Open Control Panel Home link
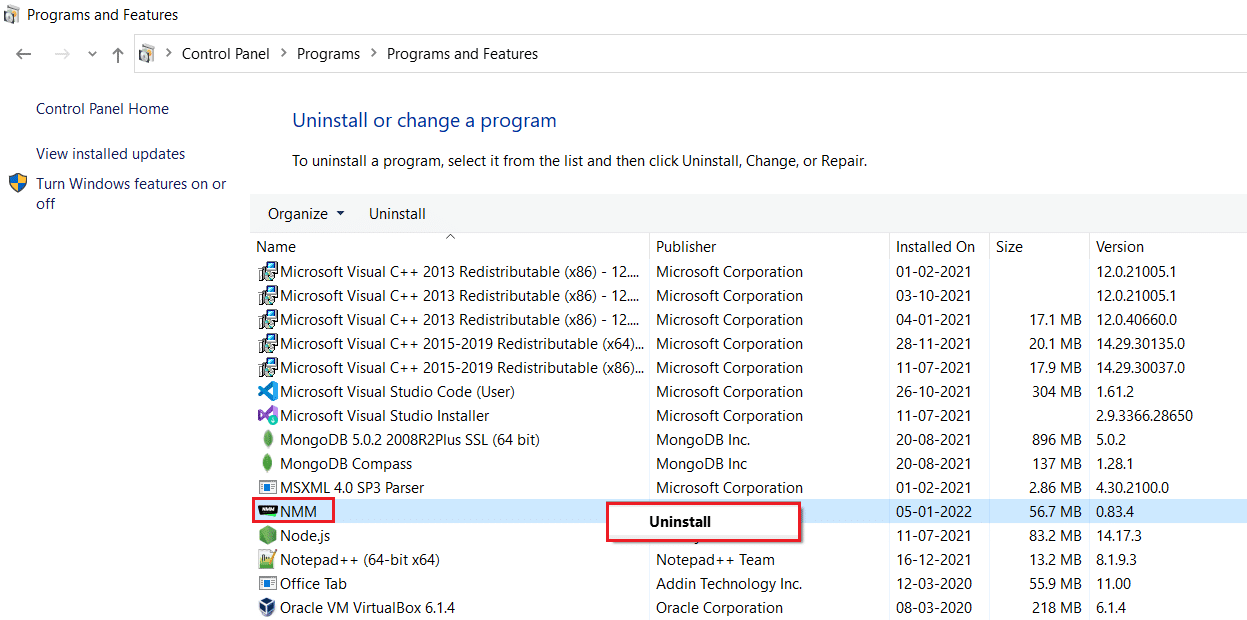Viewport: 1247px width, 620px height. point(102,109)
